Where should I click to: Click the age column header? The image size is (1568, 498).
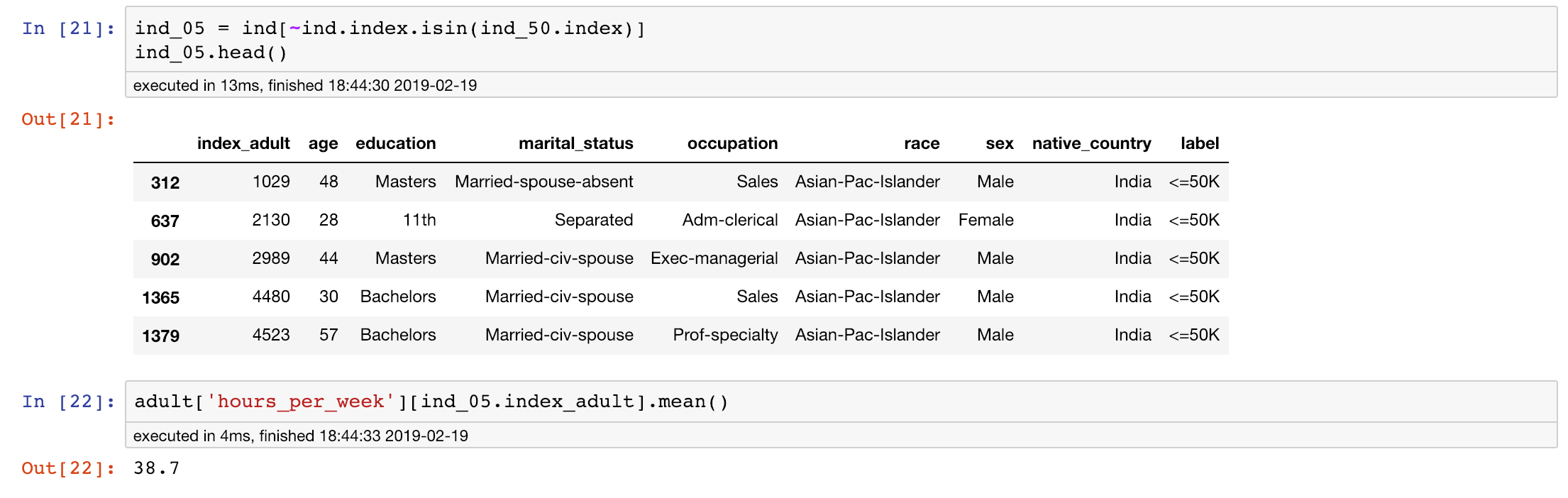(323, 143)
